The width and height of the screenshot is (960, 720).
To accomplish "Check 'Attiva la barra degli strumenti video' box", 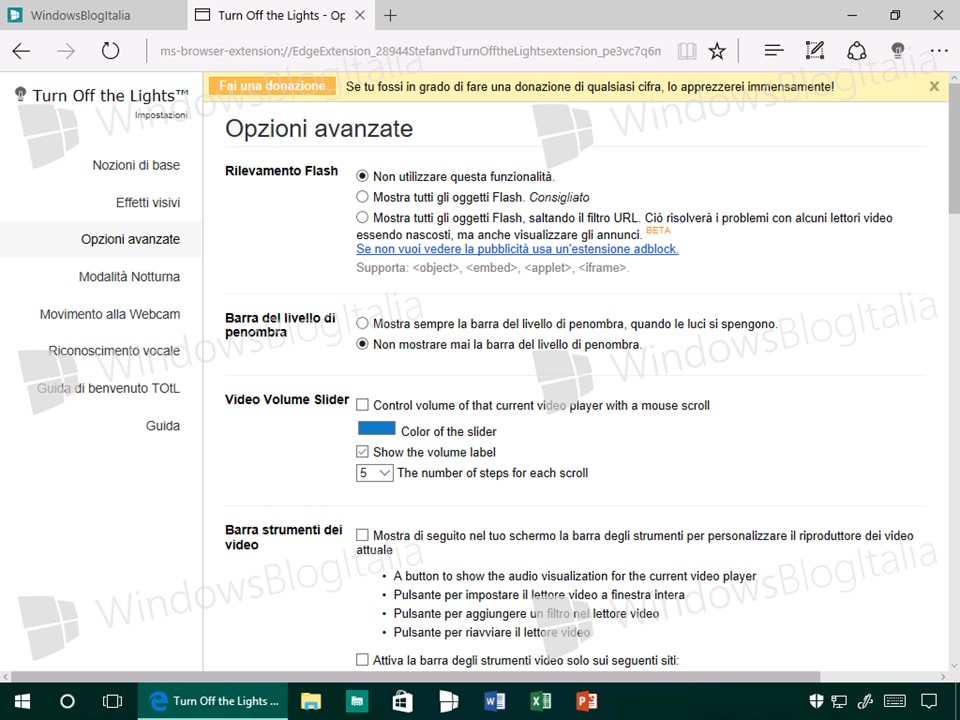I will (362, 660).
